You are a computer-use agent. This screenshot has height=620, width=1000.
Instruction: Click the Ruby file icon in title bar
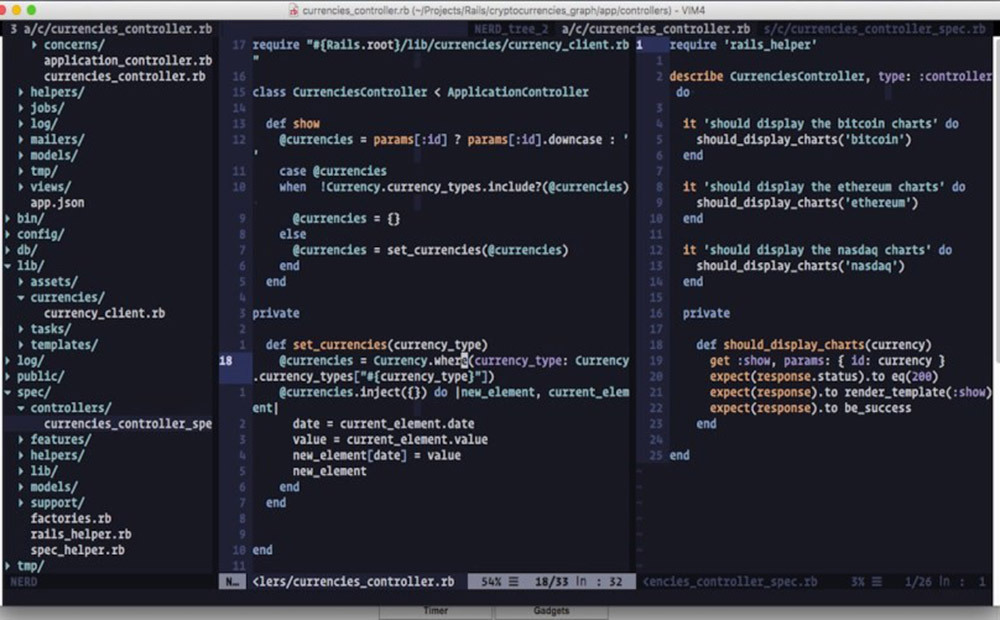[x=292, y=10]
